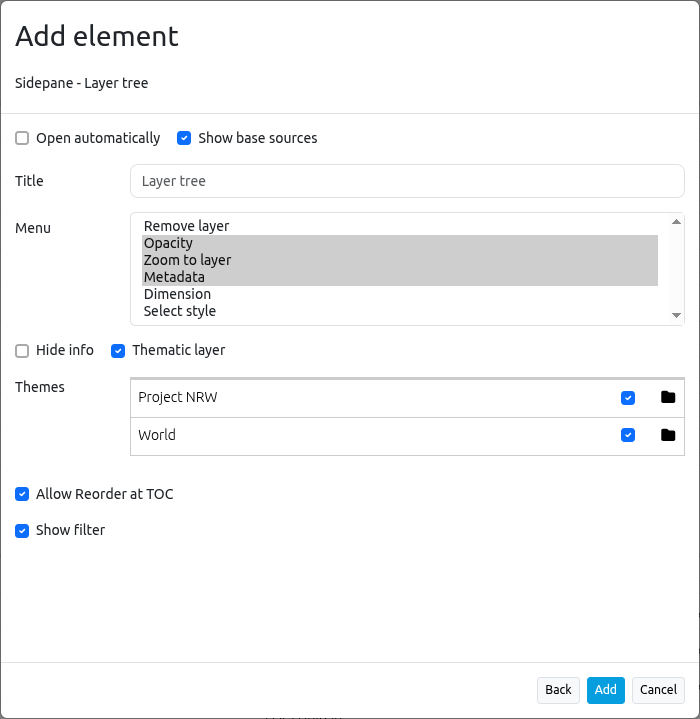Uncheck the Project NRW theme checkbox
The height and width of the screenshot is (719, 700).
point(628,398)
